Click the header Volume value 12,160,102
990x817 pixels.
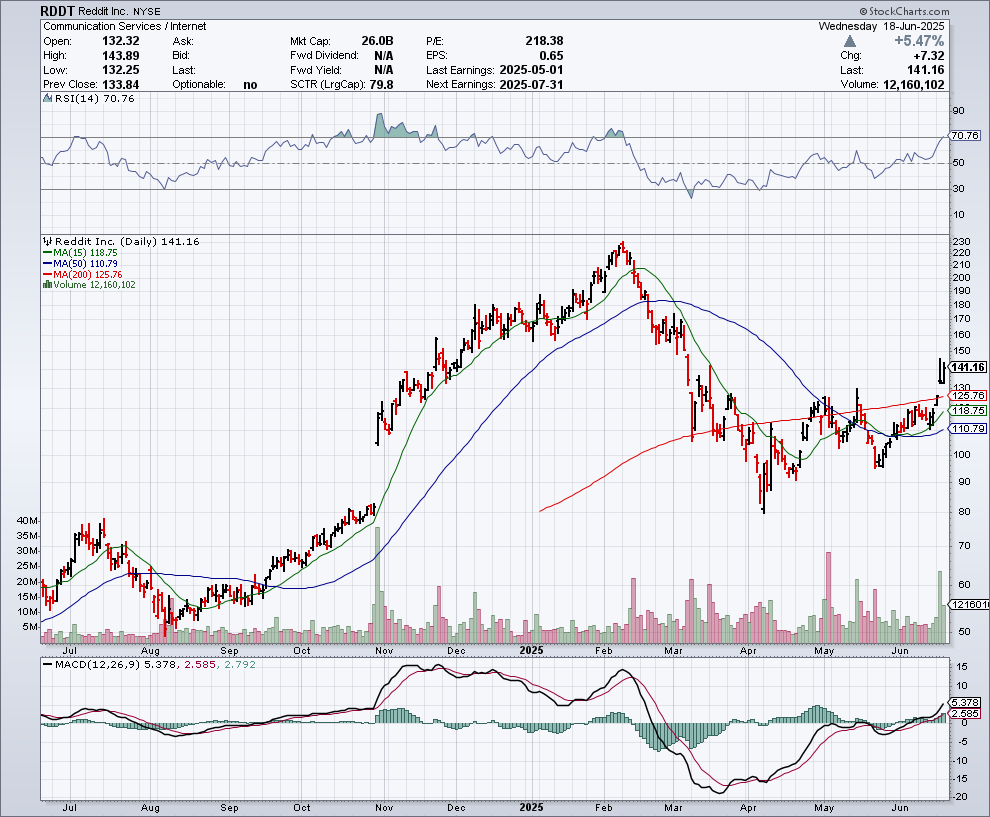click(914, 85)
